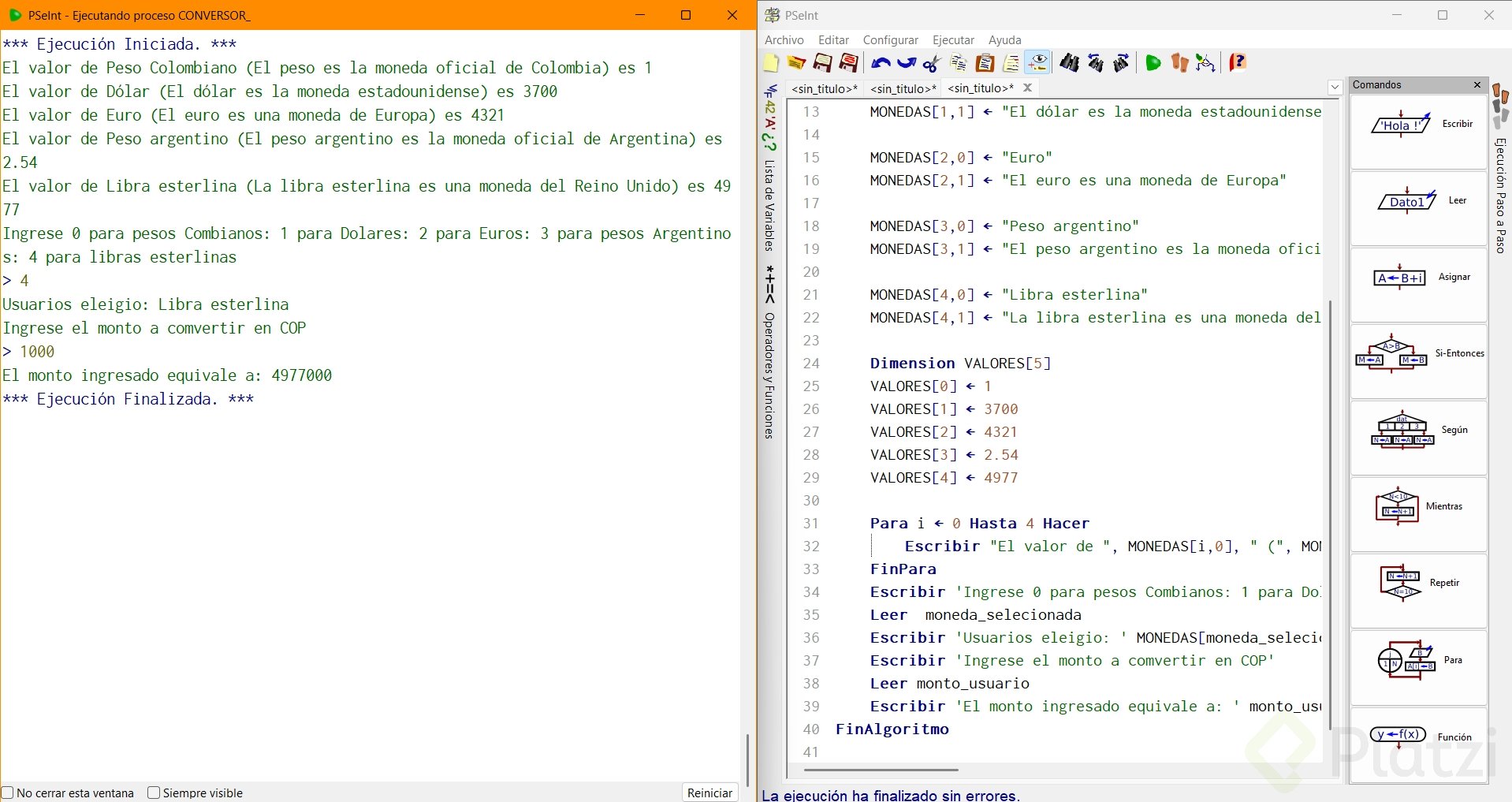
Task: Enable 'No cerrar esta ventana' checkbox
Action: click(8, 793)
